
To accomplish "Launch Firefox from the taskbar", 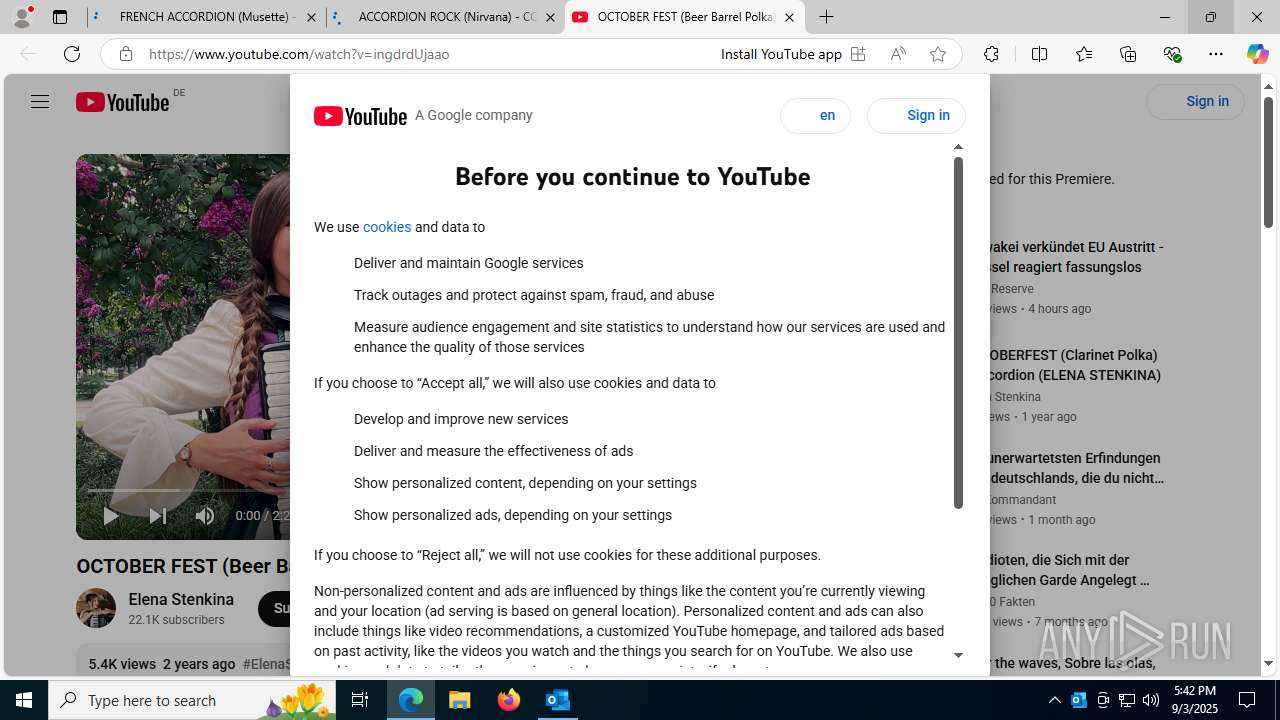I will 509,700.
